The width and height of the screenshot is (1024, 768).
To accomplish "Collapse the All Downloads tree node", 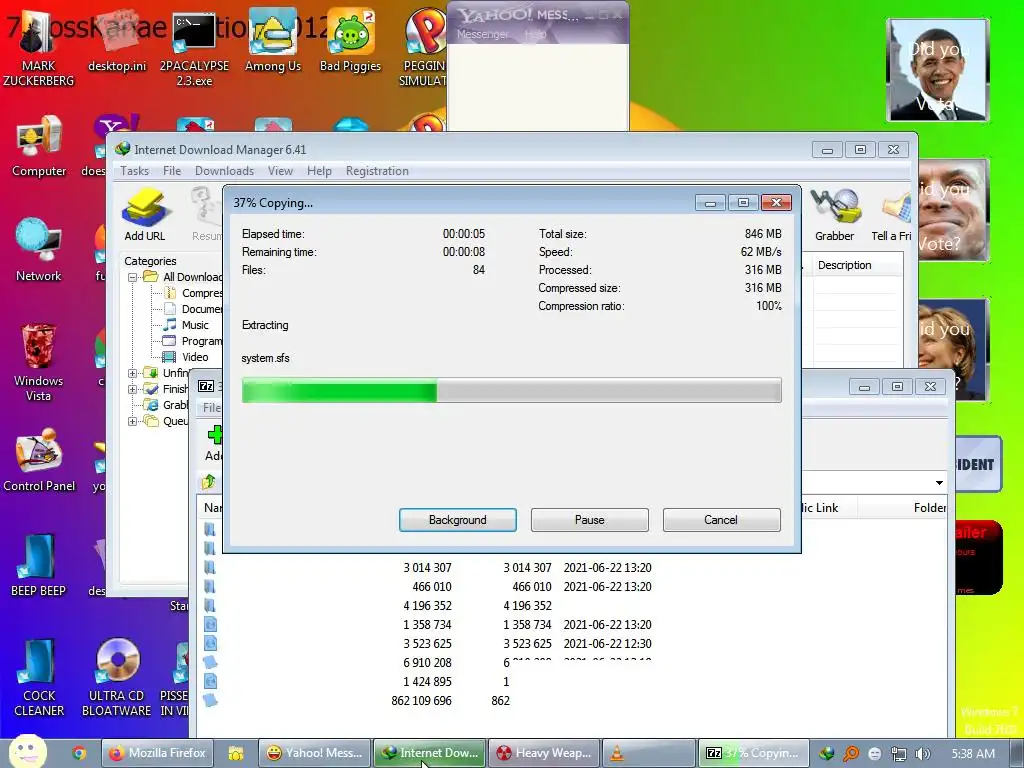I will tap(133, 277).
